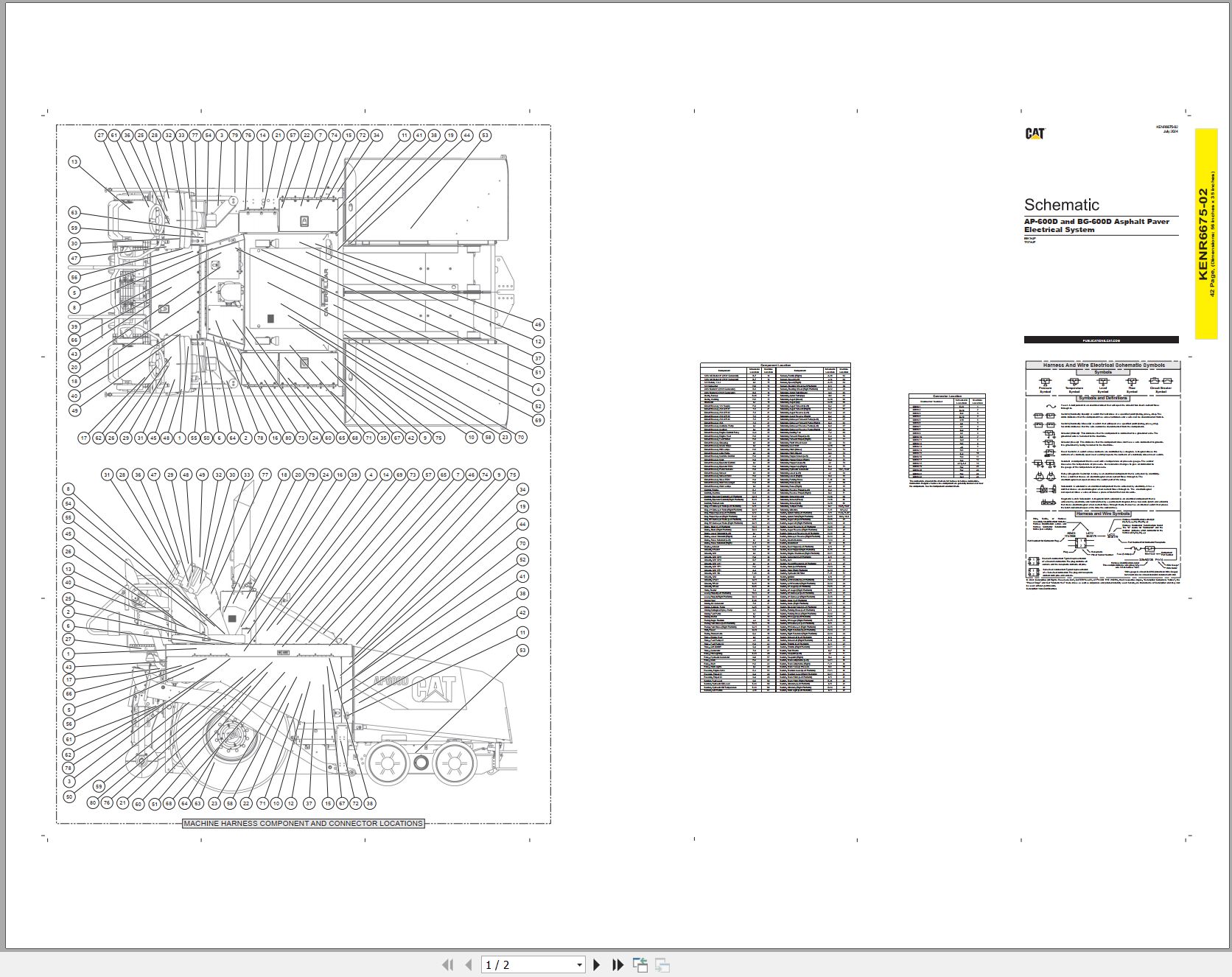1232x977 pixels.
Task: Click the "Symbols and Definitions" subheading
Action: [1102, 398]
